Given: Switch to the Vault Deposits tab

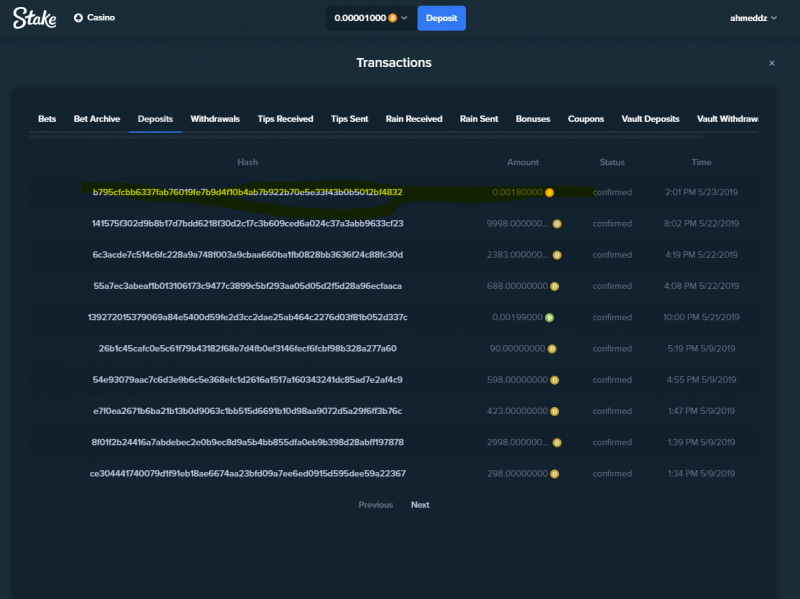Looking at the screenshot, I should pyautogui.click(x=651, y=119).
